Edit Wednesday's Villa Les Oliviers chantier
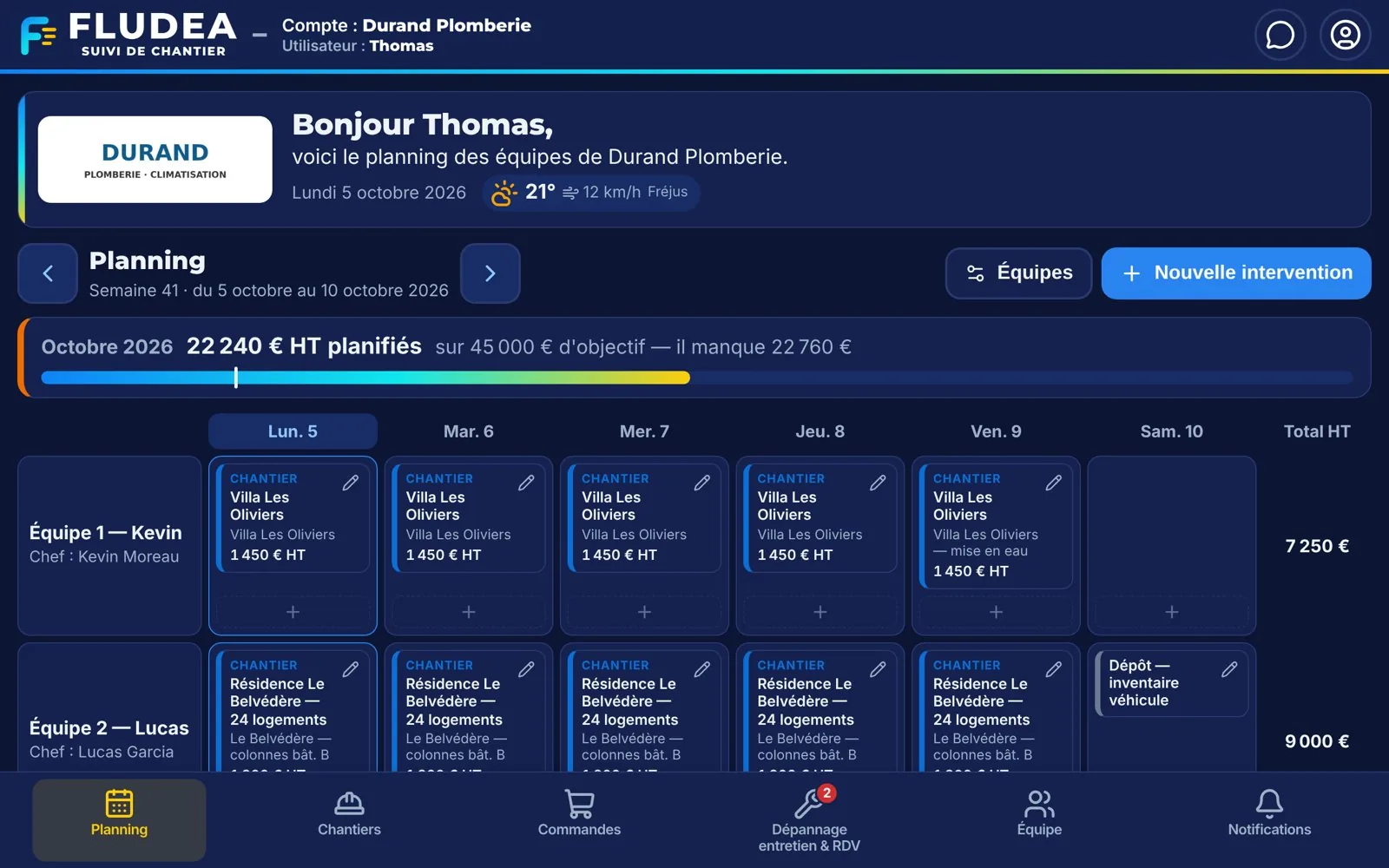The height and width of the screenshot is (868, 1389). [702, 483]
